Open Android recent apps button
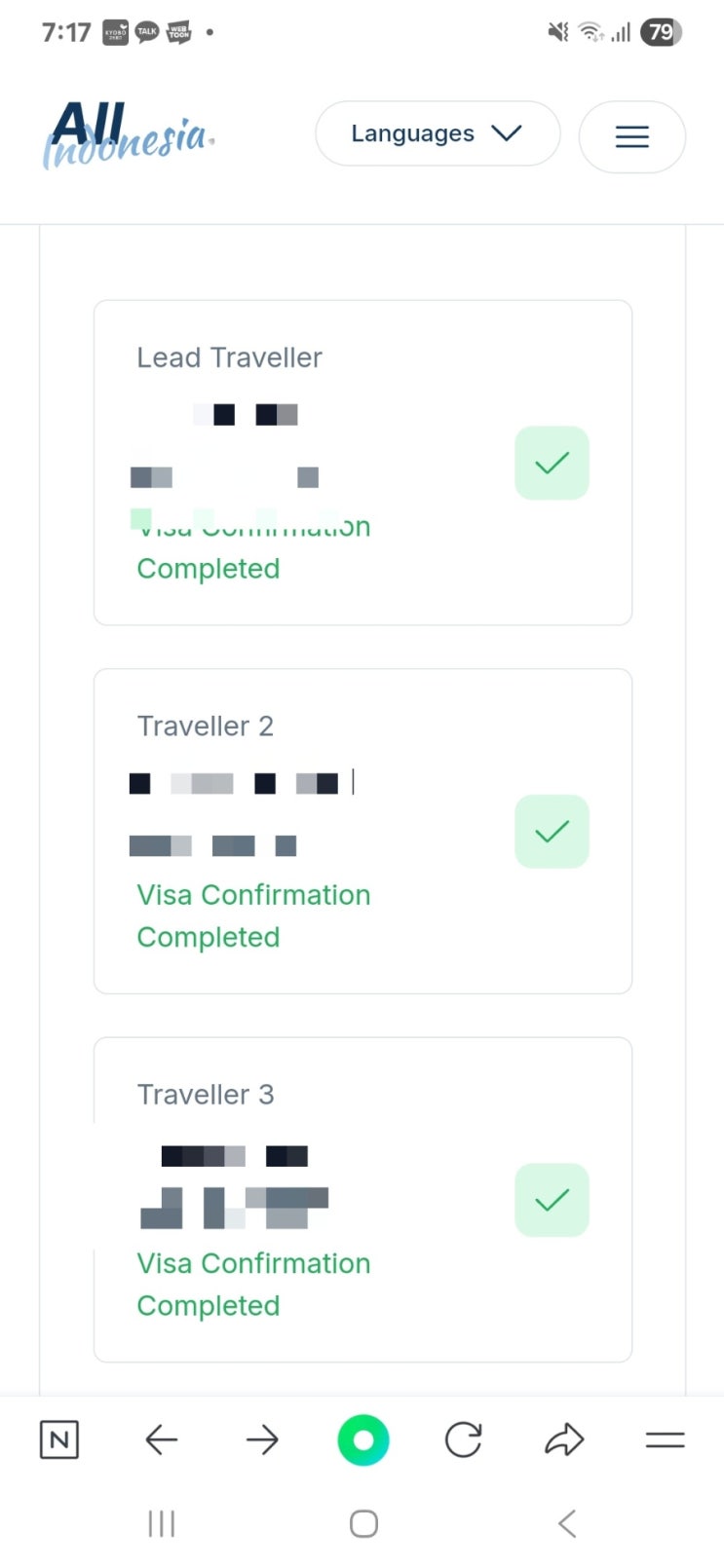 pos(161,1523)
